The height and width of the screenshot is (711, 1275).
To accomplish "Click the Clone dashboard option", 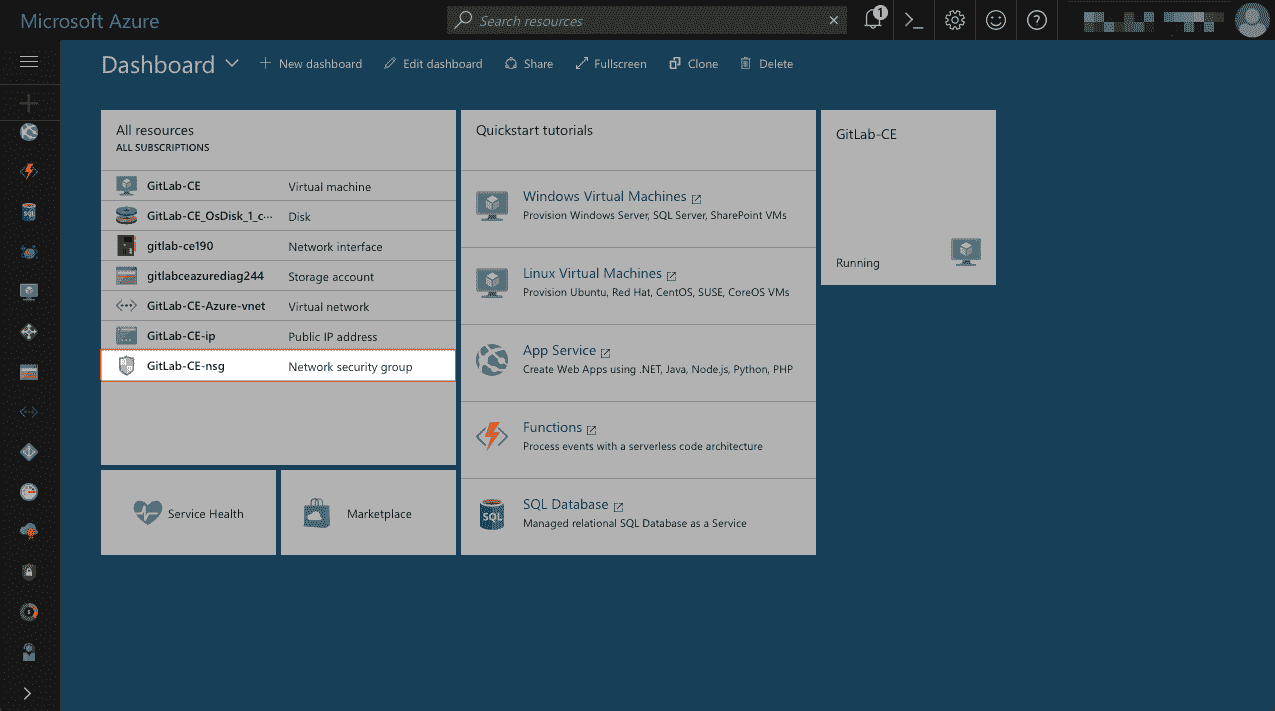I will [693, 63].
